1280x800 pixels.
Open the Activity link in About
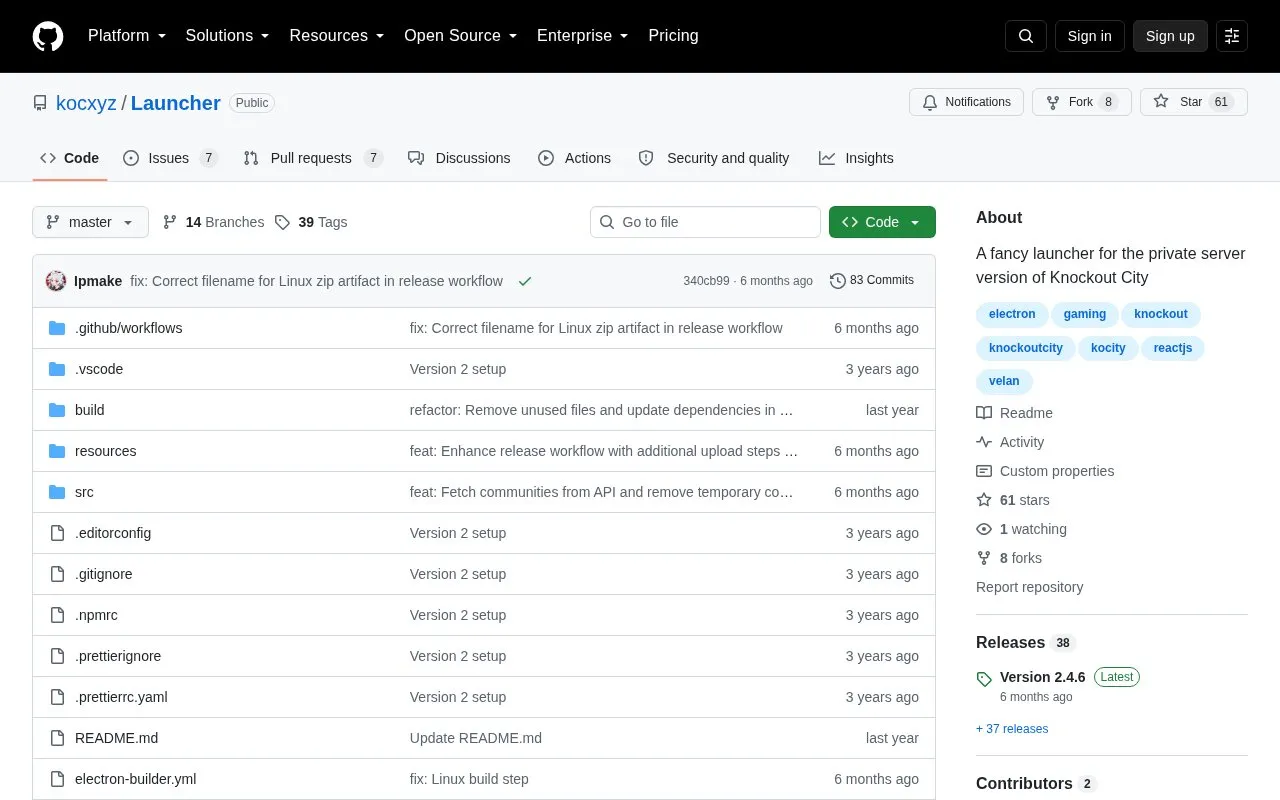click(1011, 442)
